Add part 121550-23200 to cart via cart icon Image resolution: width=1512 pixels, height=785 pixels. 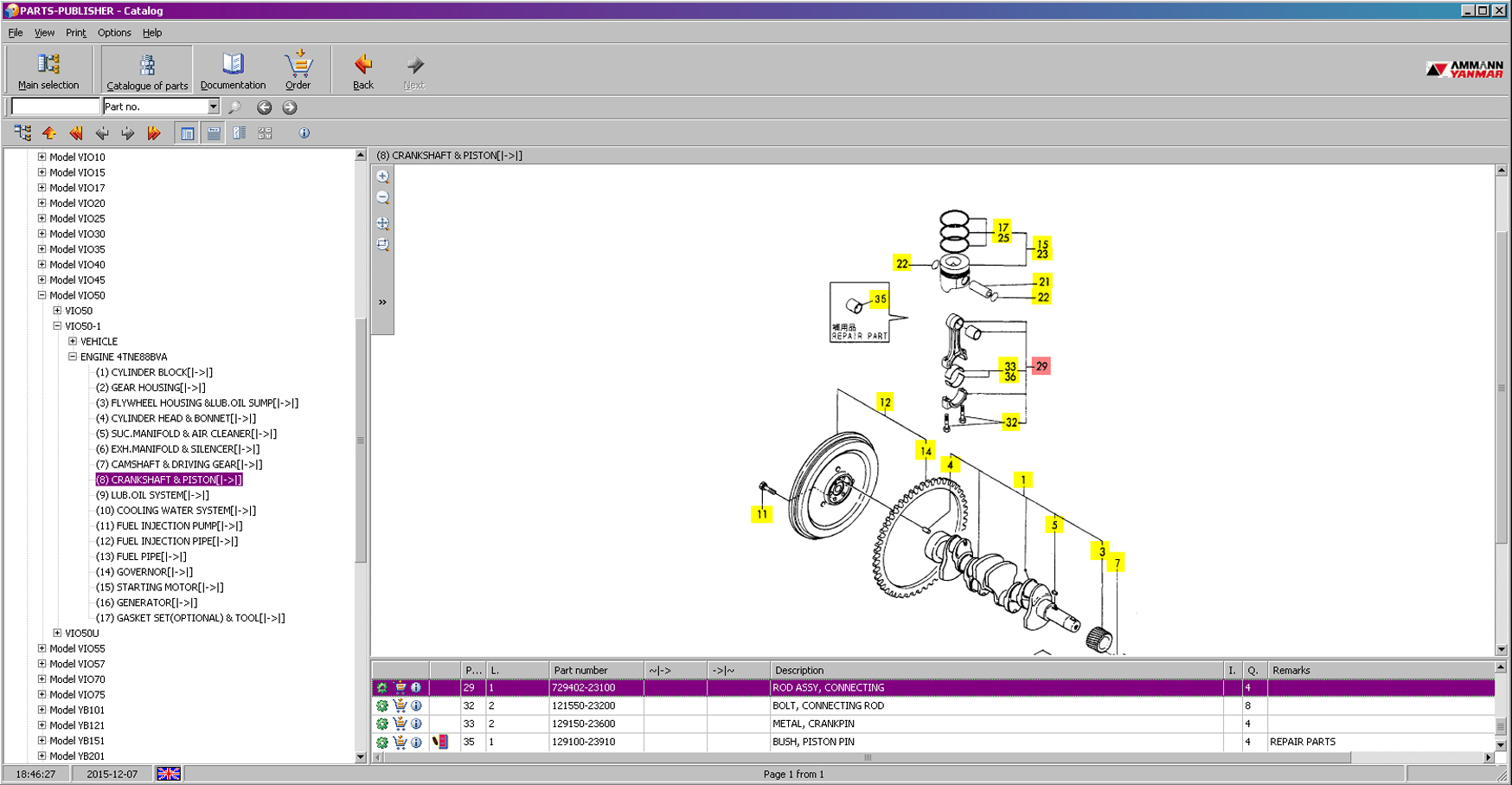400,706
